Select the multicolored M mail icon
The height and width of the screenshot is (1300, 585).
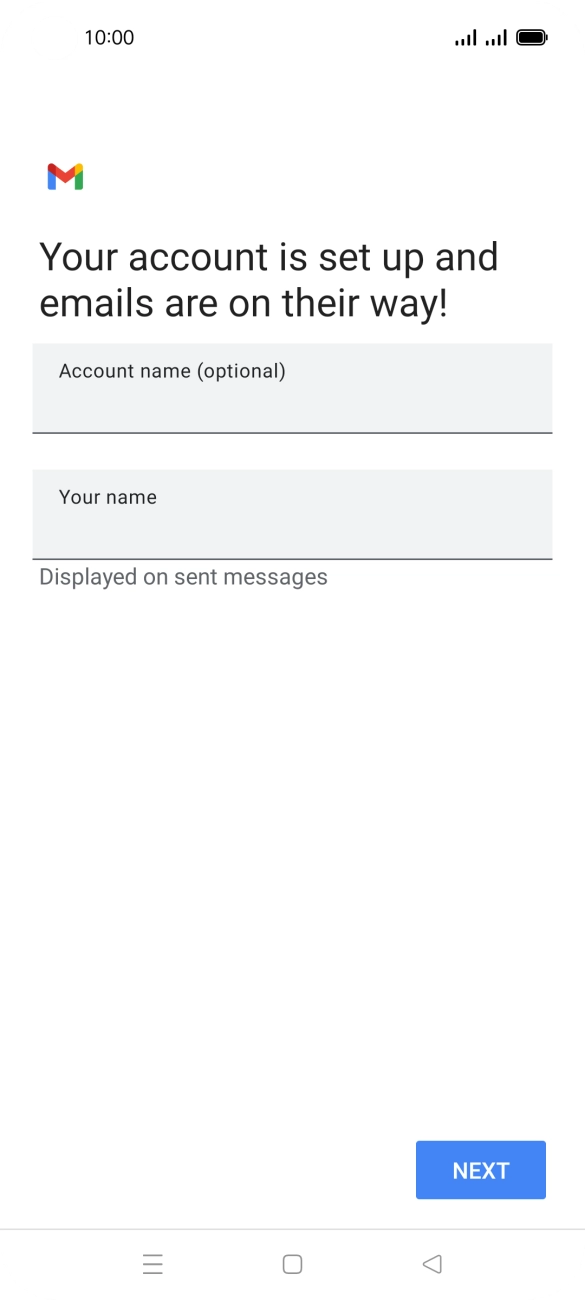[66, 176]
